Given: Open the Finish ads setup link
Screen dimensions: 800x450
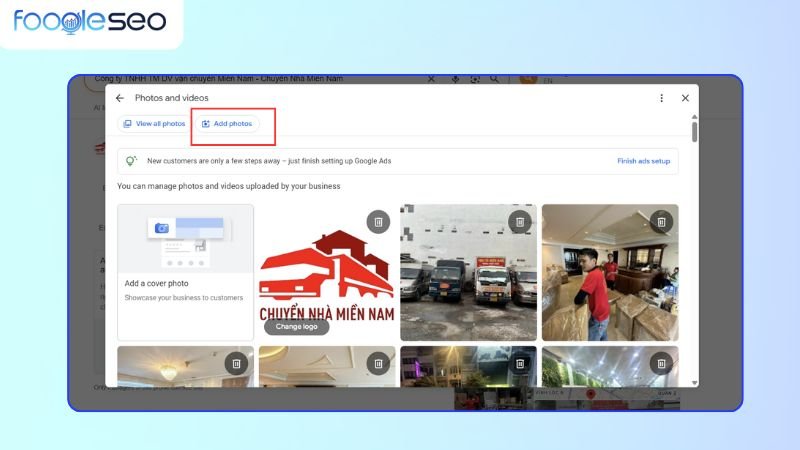Looking at the screenshot, I should [x=643, y=161].
